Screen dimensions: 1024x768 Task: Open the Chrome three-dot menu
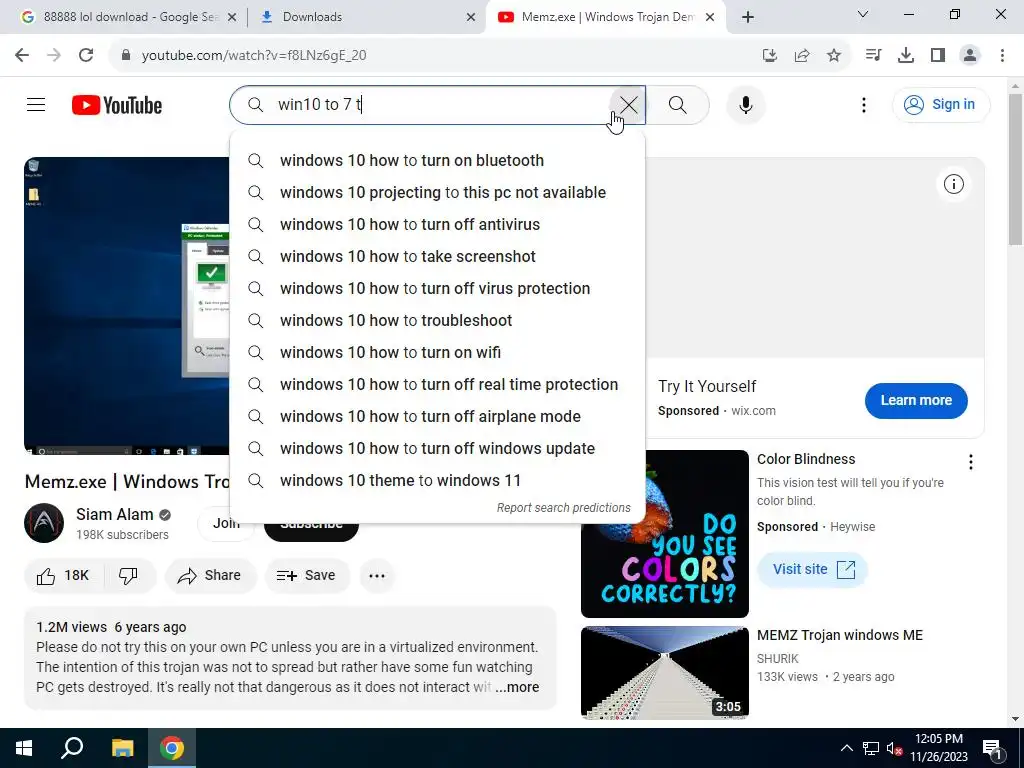[1002, 55]
